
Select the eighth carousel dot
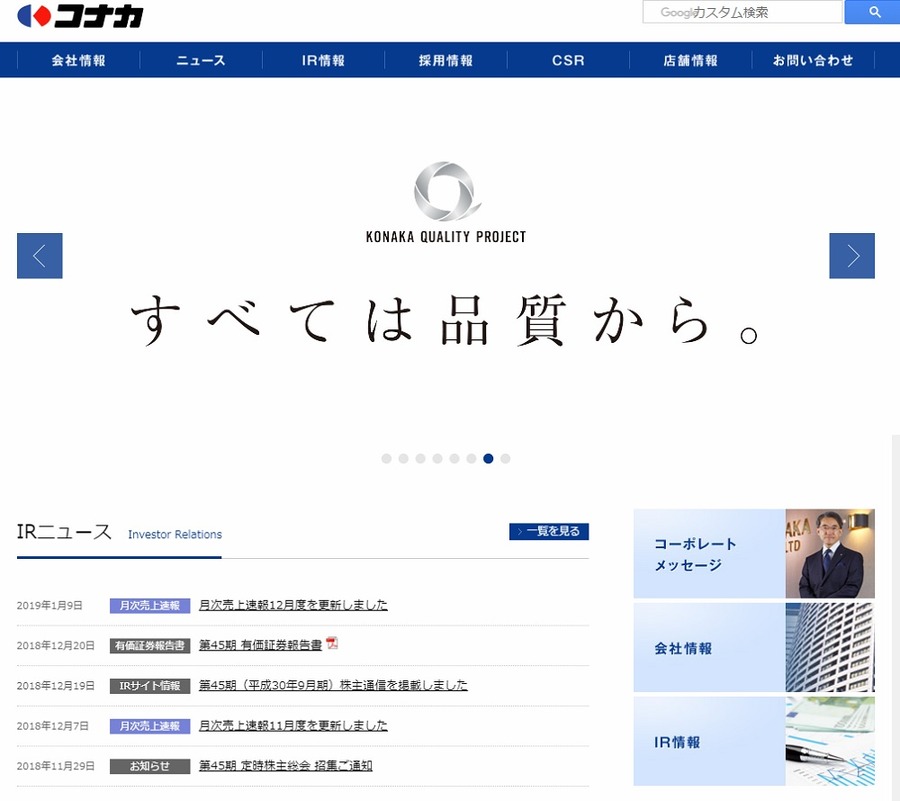coord(505,458)
